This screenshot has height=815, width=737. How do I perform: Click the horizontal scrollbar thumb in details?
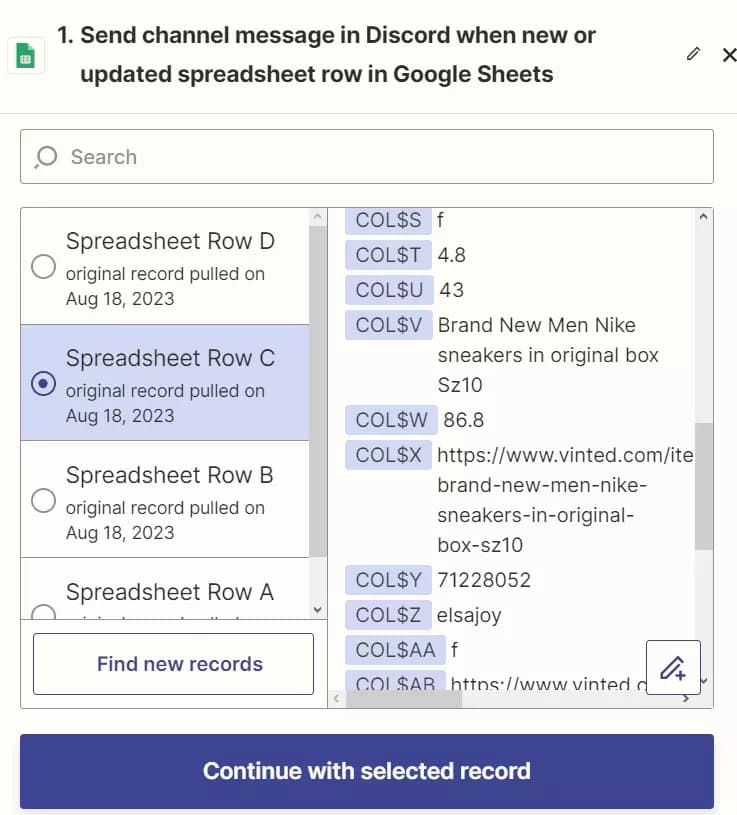click(404, 699)
